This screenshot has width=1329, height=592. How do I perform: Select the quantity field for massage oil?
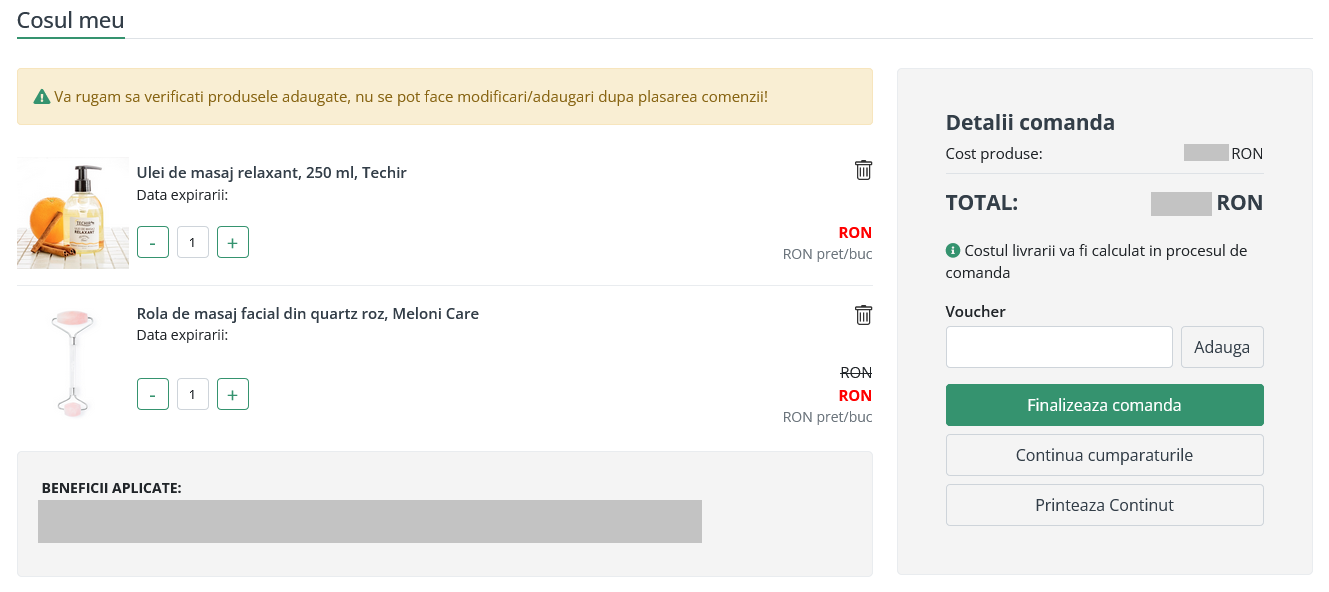tap(193, 242)
